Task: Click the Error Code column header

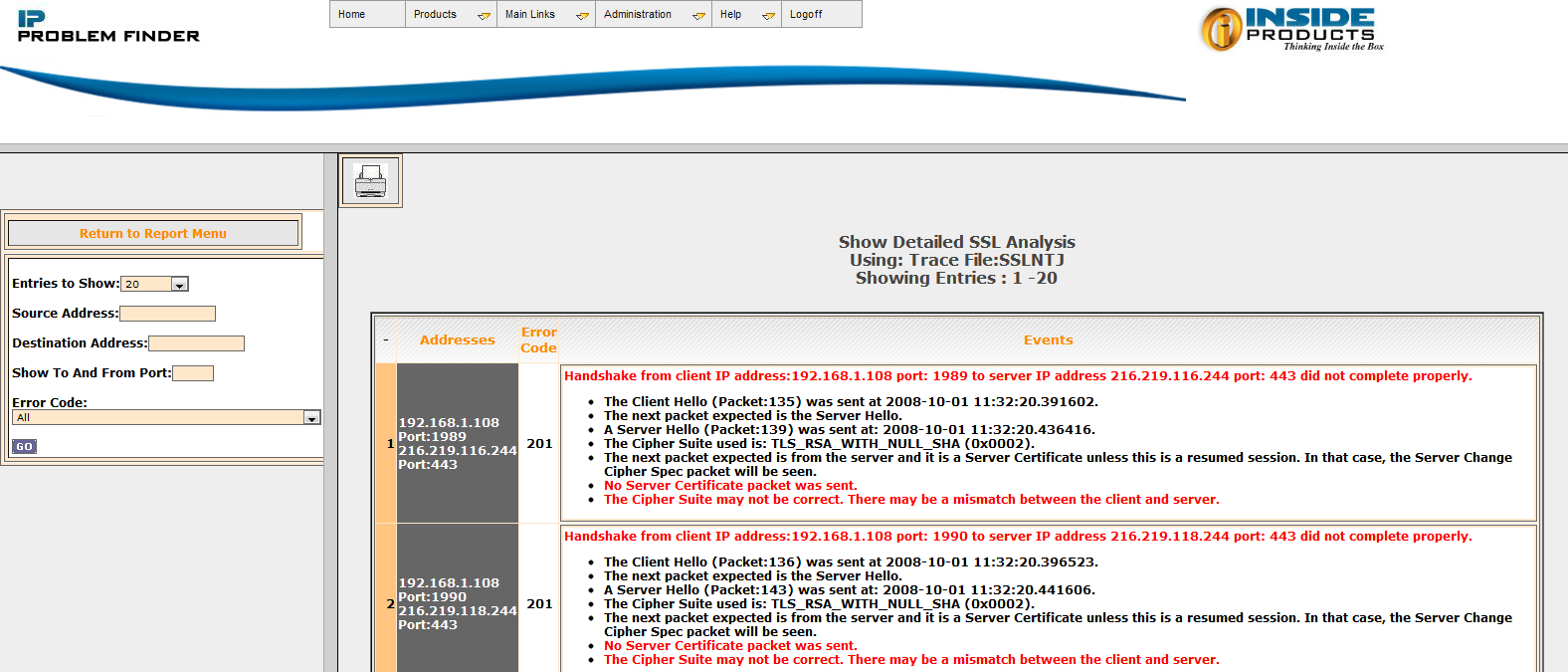Action: point(538,340)
